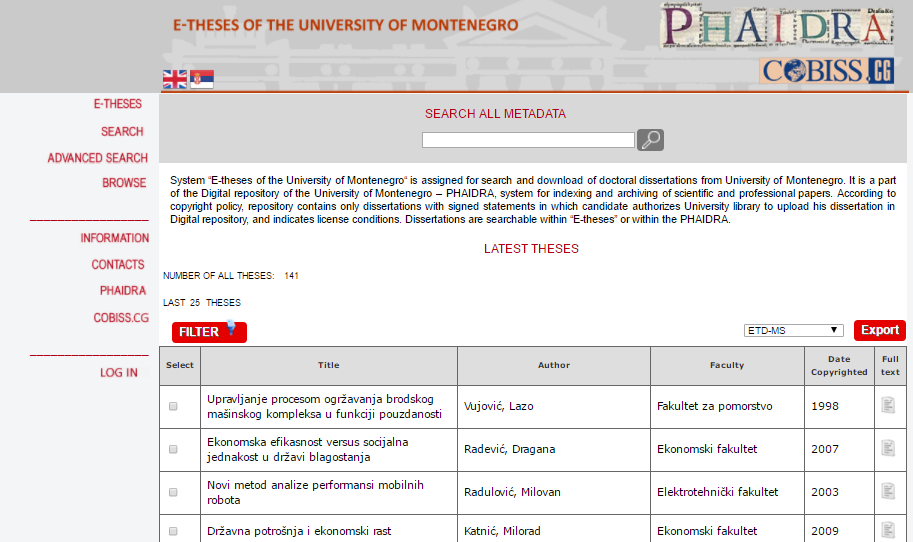This screenshot has width=913, height=542.
Task: Follow the COBISS.CG sidebar link
Action: (x=121, y=318)
